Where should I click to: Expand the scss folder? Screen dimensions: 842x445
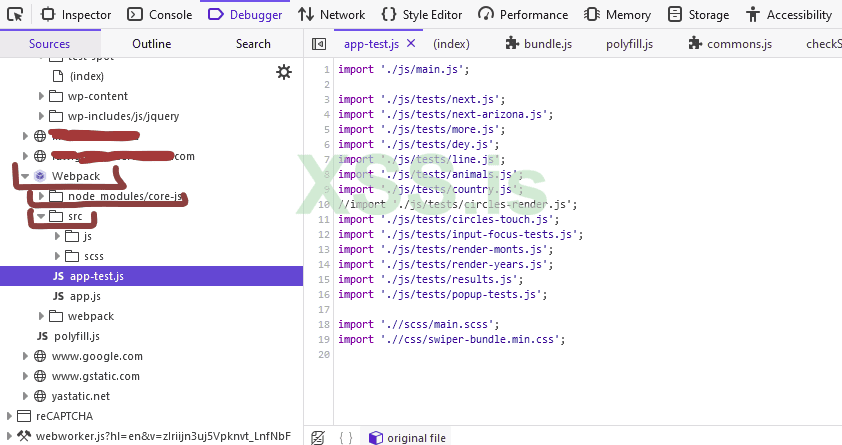[58, 256]
